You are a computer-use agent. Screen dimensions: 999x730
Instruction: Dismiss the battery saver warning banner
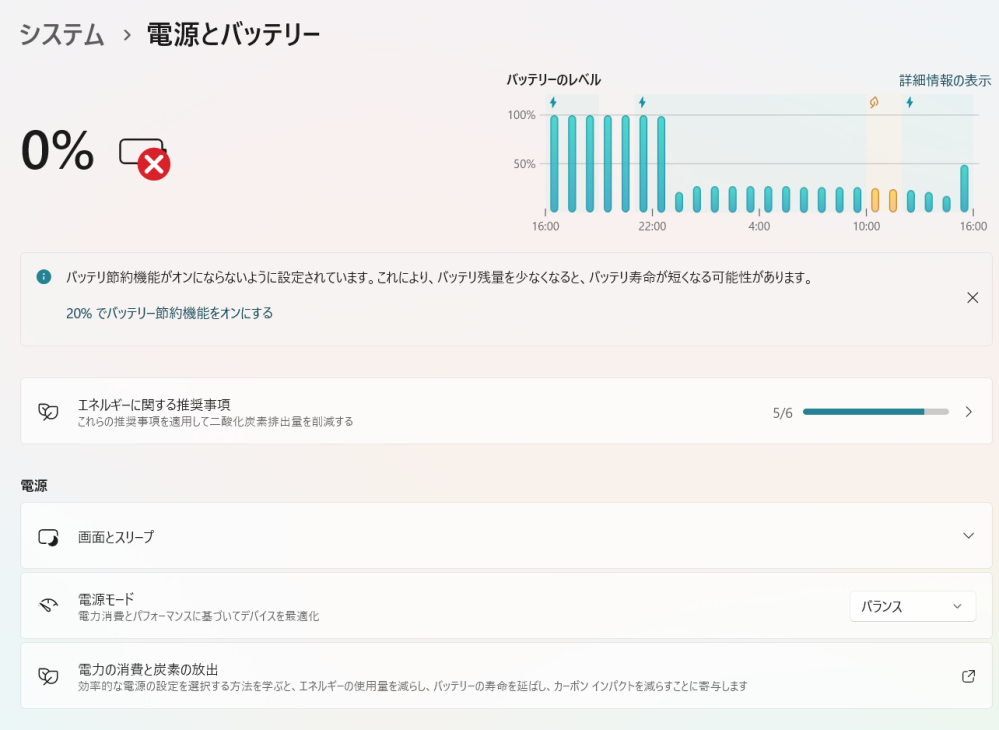(970, 297)
